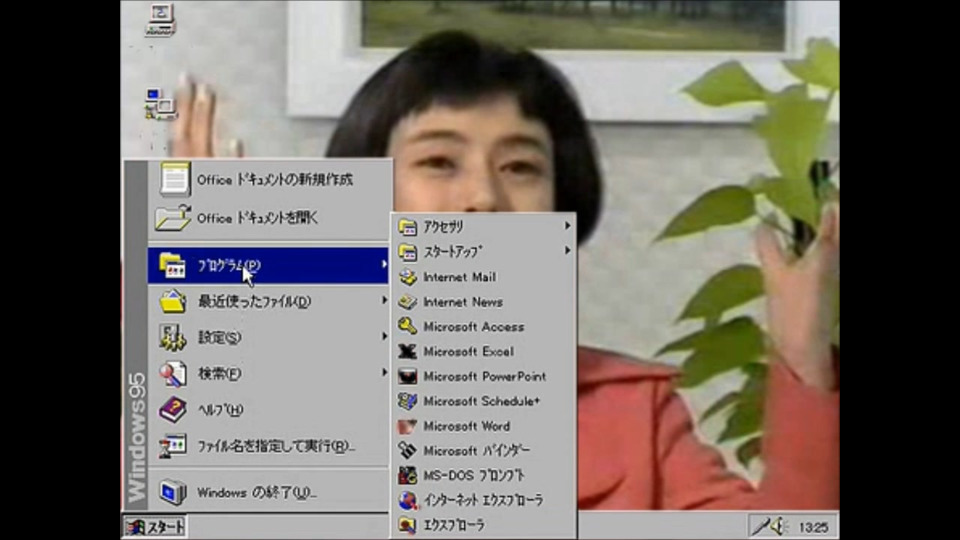Viewport: 960px width, 540px height.
Task: Expand the アクセサリ submenu arrow
Action: click(568, 226)
